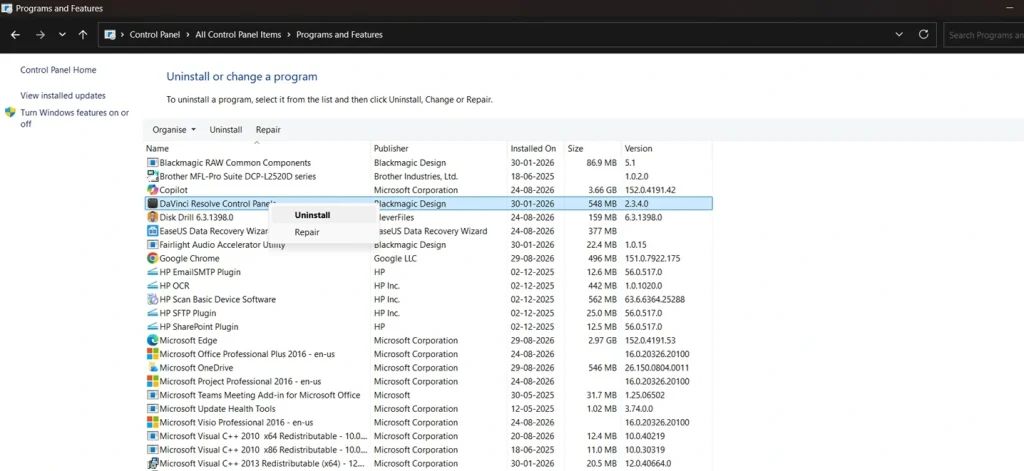This screenshot has height=471, width=1024.
Task: Click the HP EmailSMTP Plugin icon
Action: coord(152,272)
